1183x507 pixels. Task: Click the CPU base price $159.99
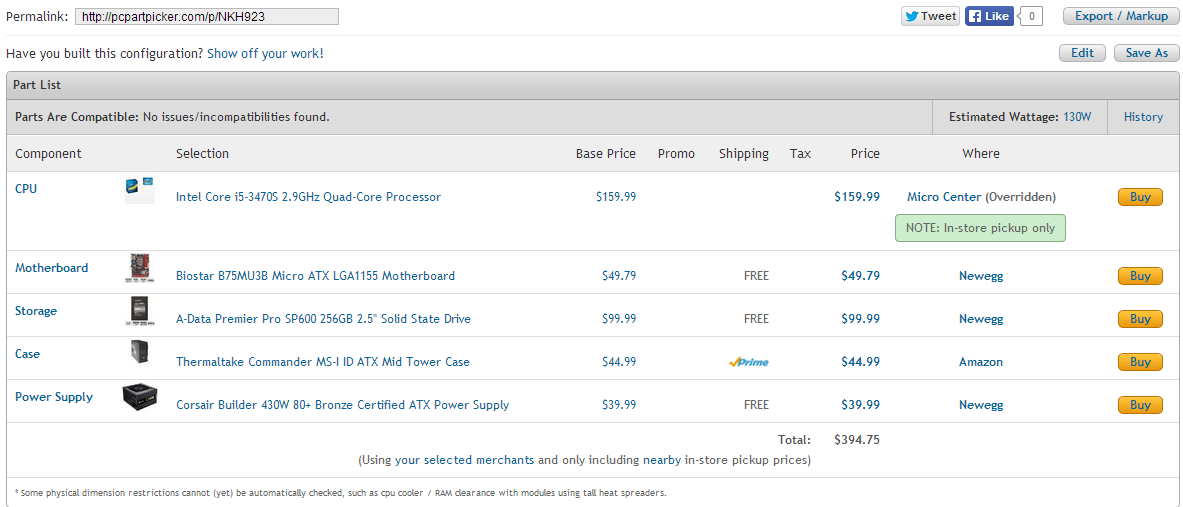coord(616,197)
